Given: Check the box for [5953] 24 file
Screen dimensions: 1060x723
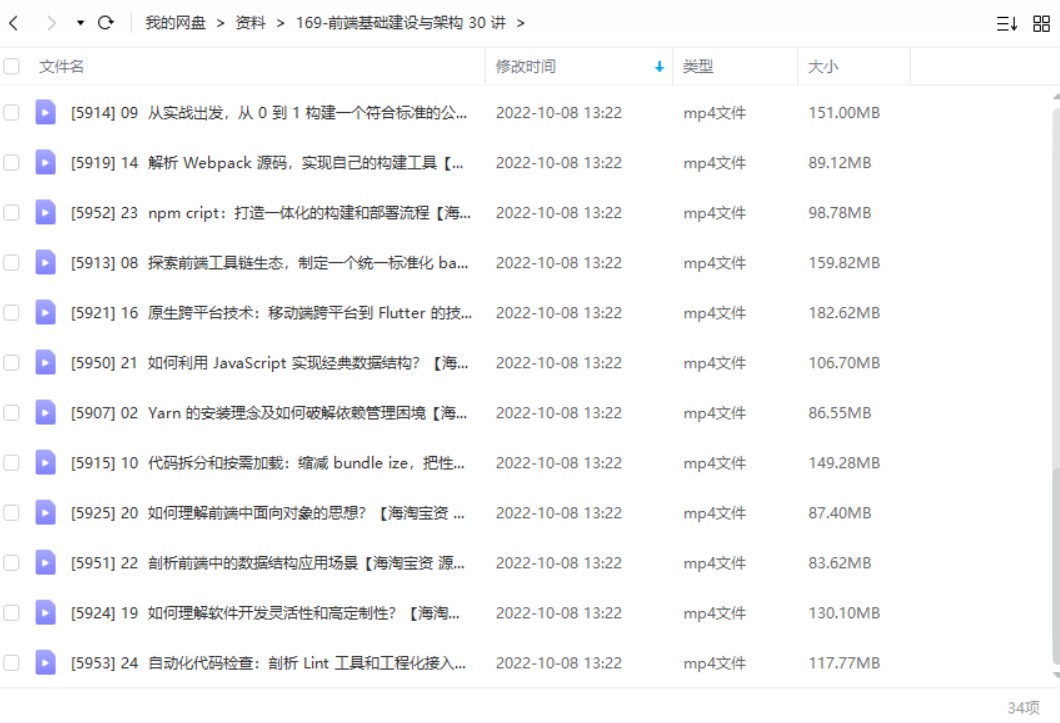Looking at the screenshot, I should click(11, 663).
